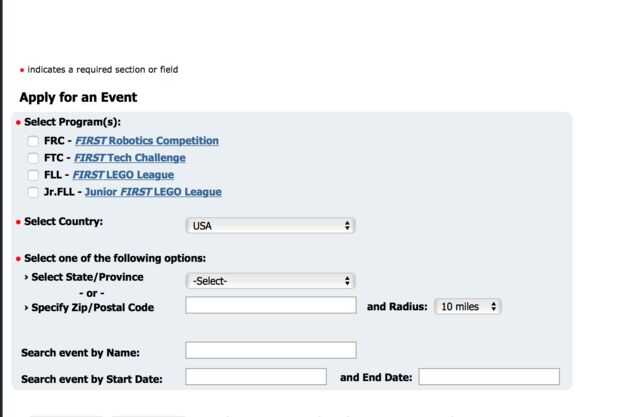This screenshot has width=620, height=417.
Task: Click the End Date input box
Action: pyautogui.click(x=488, y=377)
